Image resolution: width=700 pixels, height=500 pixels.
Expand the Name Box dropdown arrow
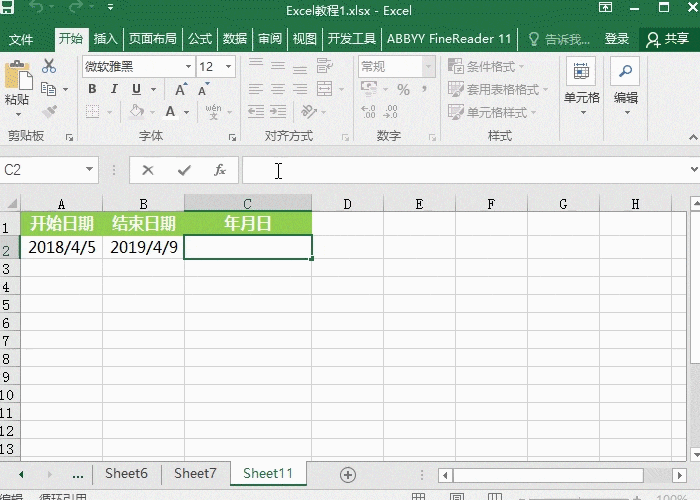89,169
